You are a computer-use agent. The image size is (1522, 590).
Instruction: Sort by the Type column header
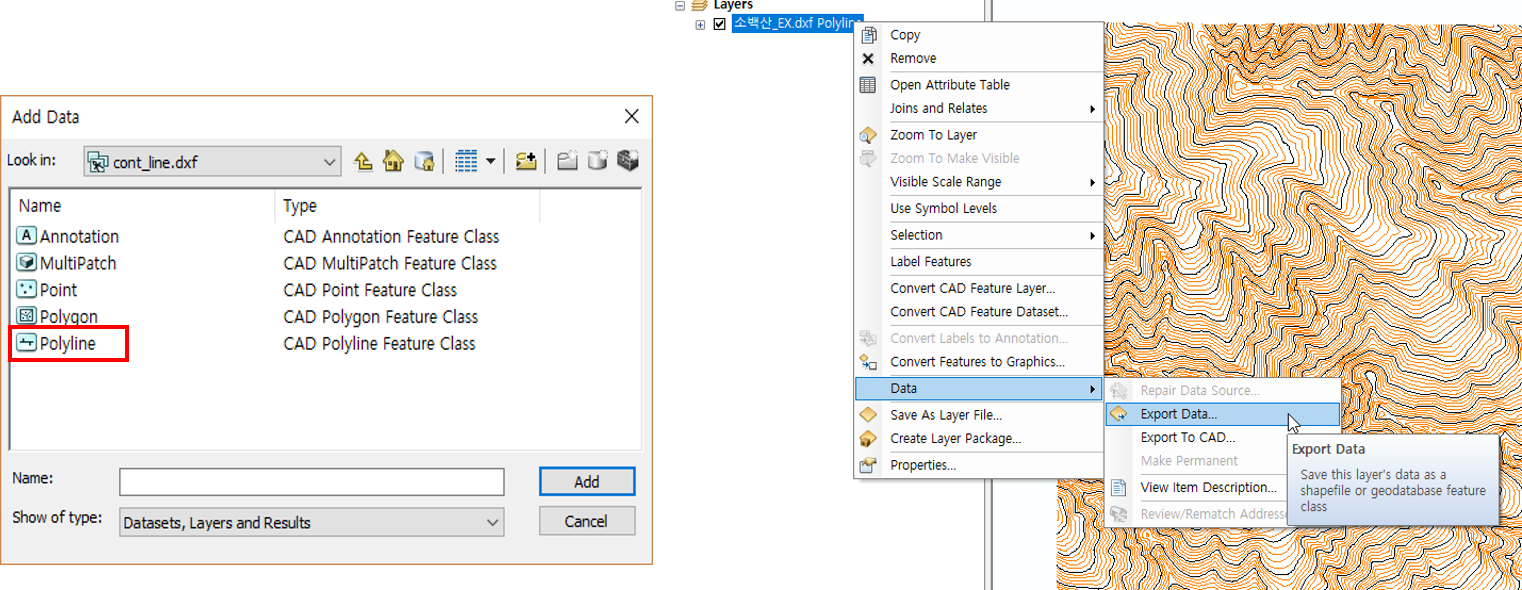point(407,206)
